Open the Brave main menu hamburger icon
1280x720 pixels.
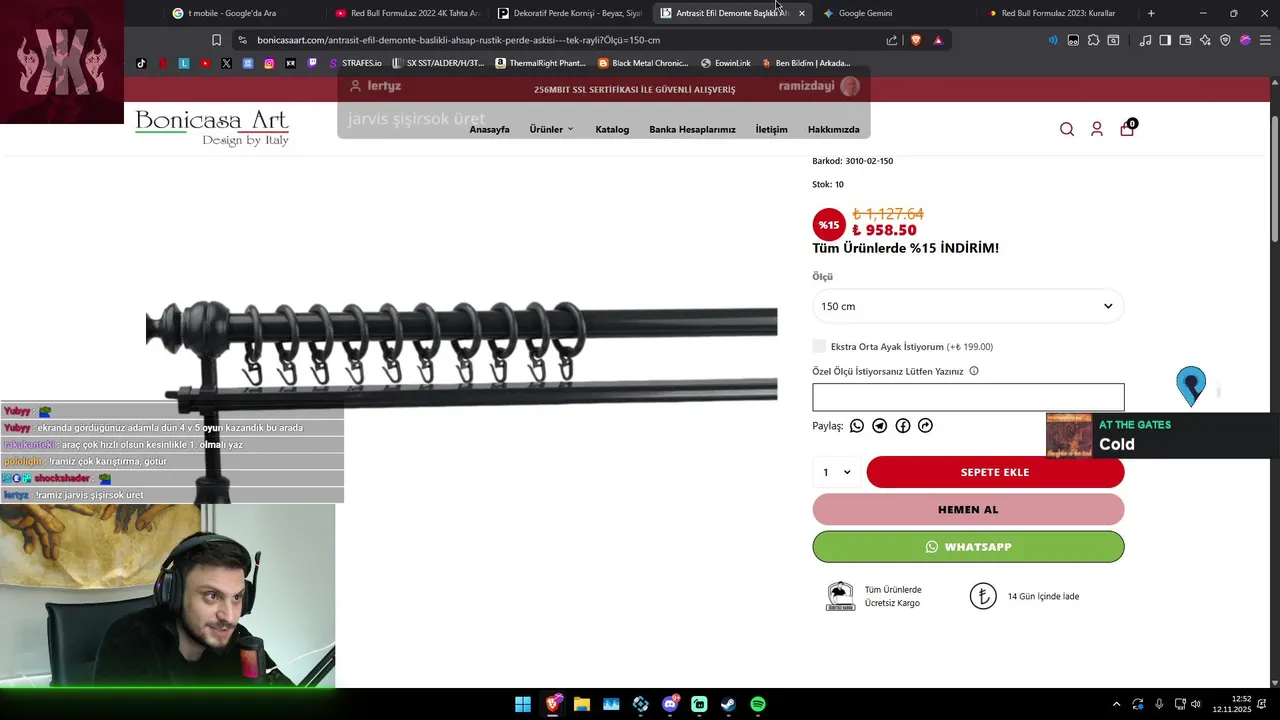coord(1265,40)
